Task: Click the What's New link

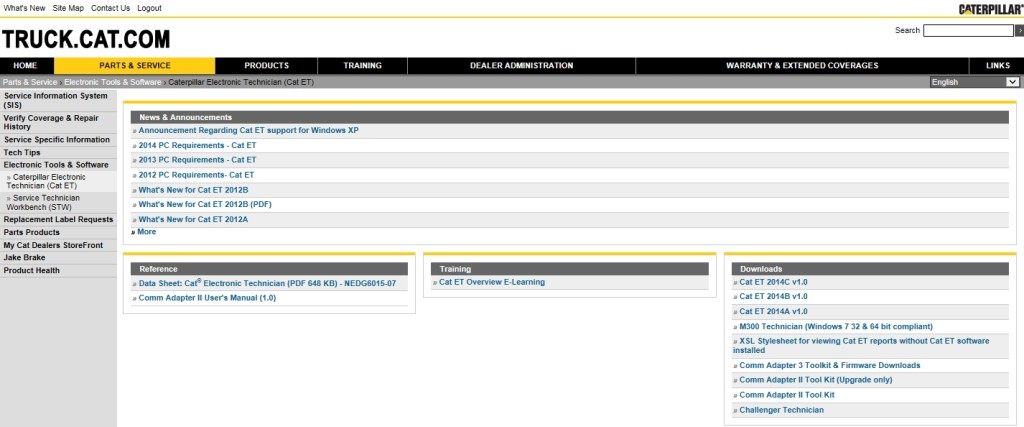Action: (x=25, y=8)
